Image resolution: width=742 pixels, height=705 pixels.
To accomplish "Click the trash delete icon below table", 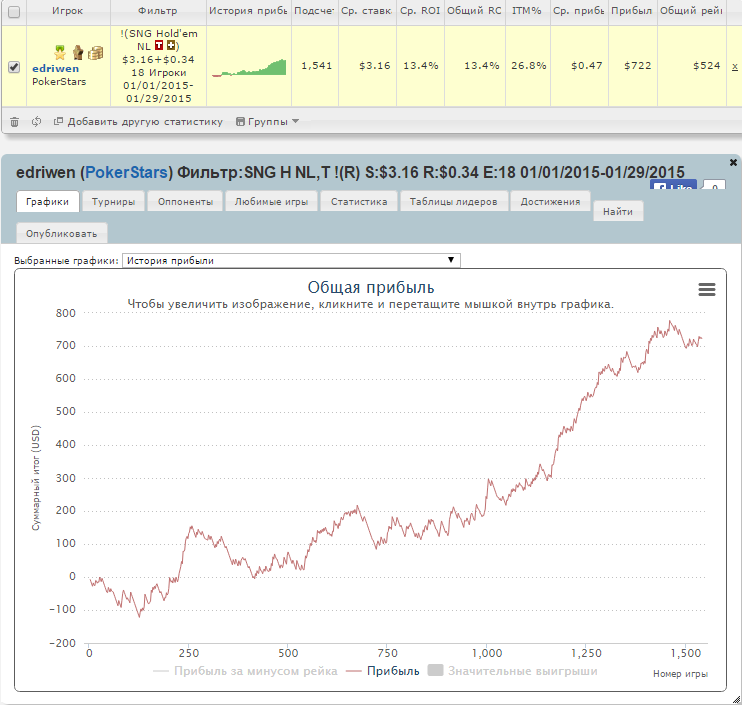I will click(x=15, y=122).
